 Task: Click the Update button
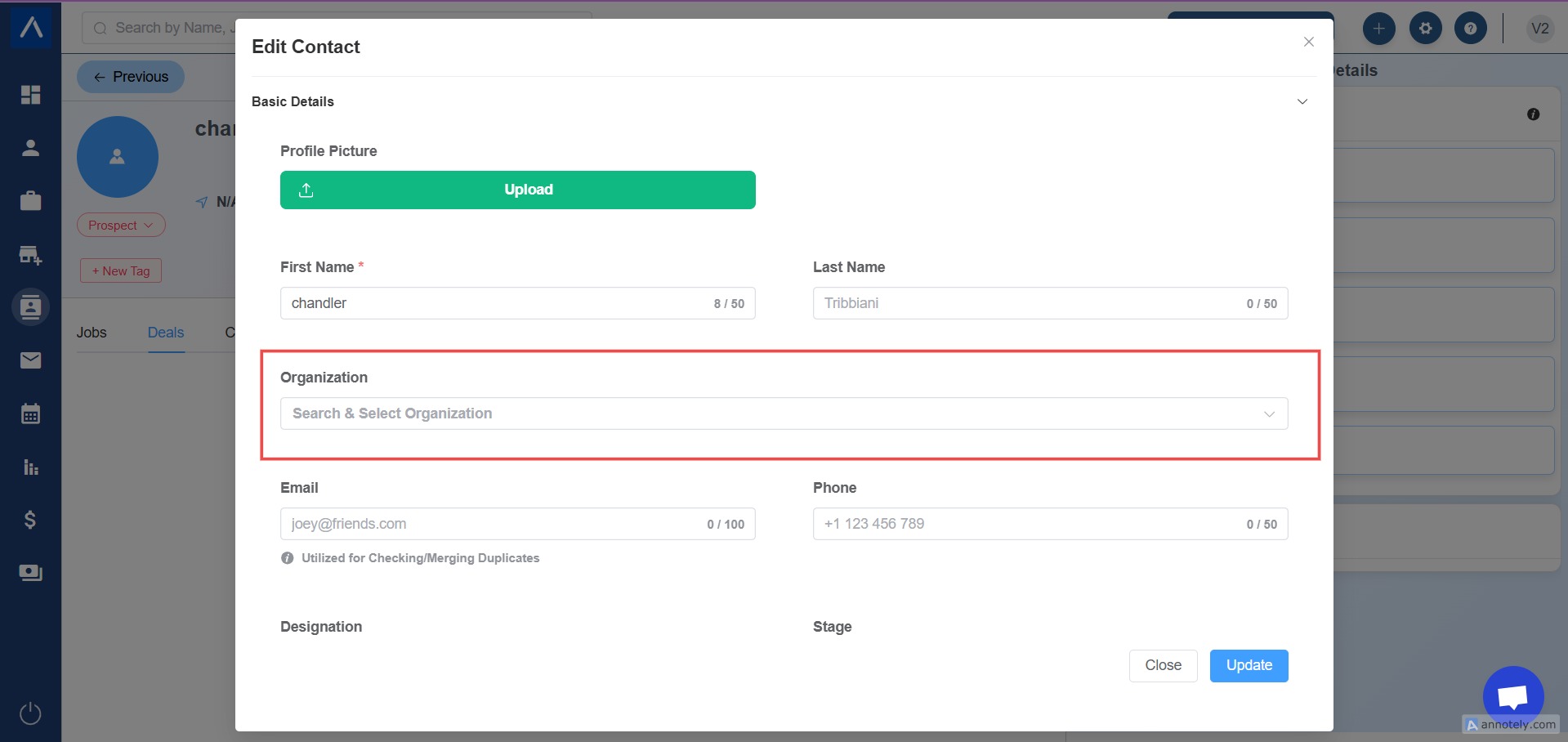click(x=1249, y=665)
